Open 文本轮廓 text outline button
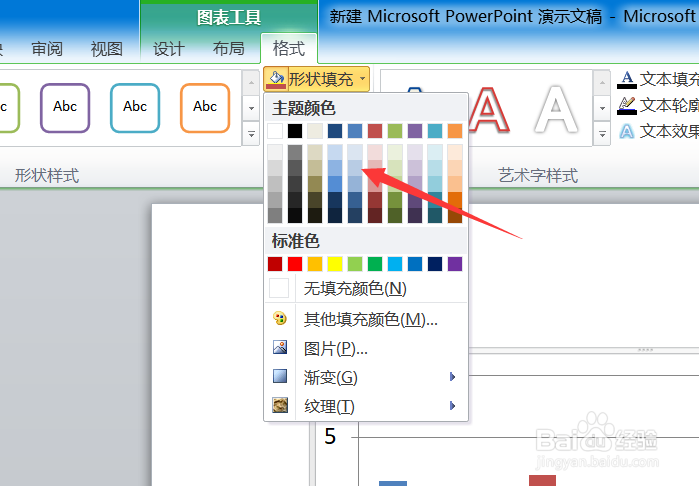The image size is (699, 486). click(658, 105)
